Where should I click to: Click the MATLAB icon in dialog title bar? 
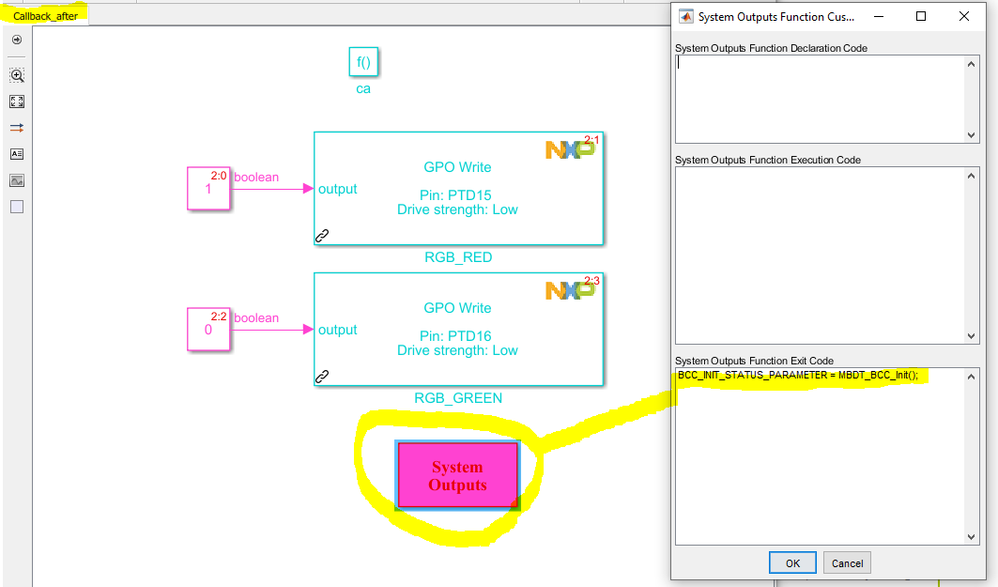pos(686,17)
